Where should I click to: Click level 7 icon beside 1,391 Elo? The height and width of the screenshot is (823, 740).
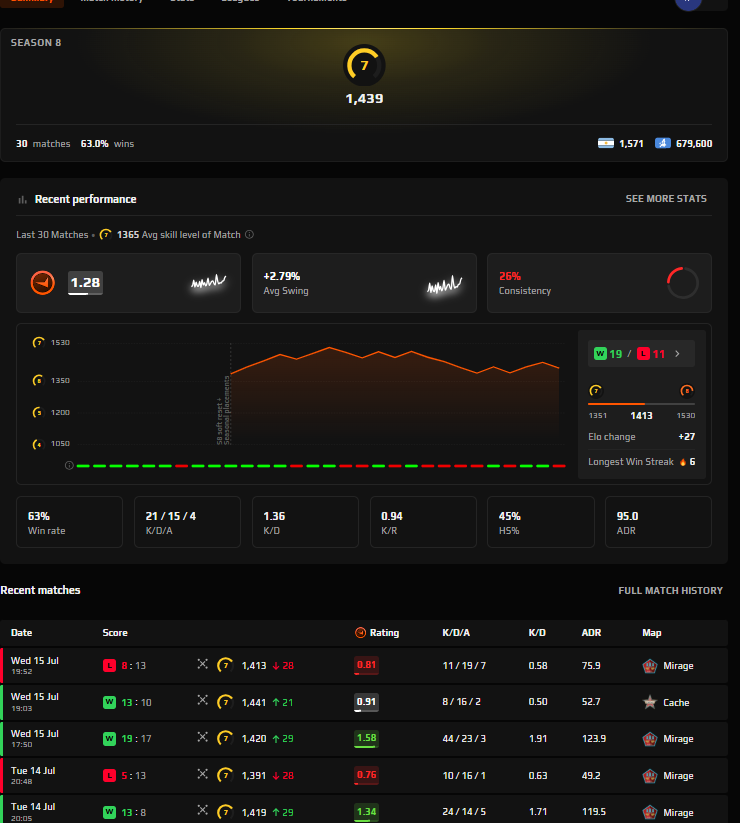[226, 775]
